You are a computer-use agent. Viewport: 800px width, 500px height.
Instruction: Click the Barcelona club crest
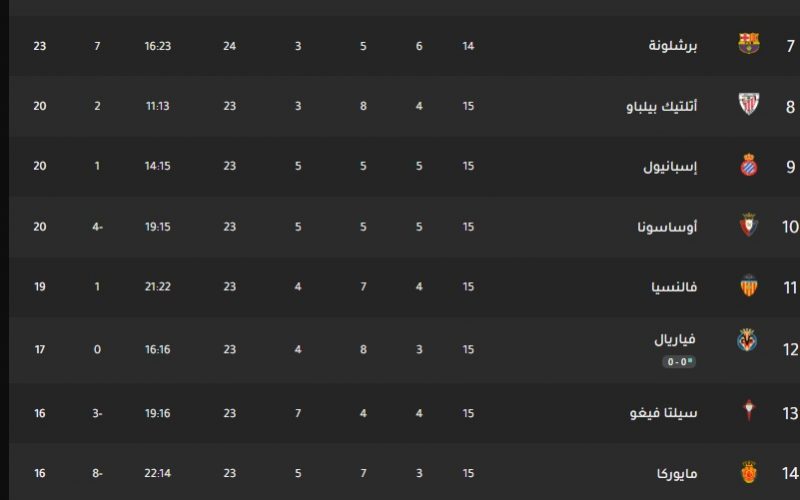pos(748,43)
